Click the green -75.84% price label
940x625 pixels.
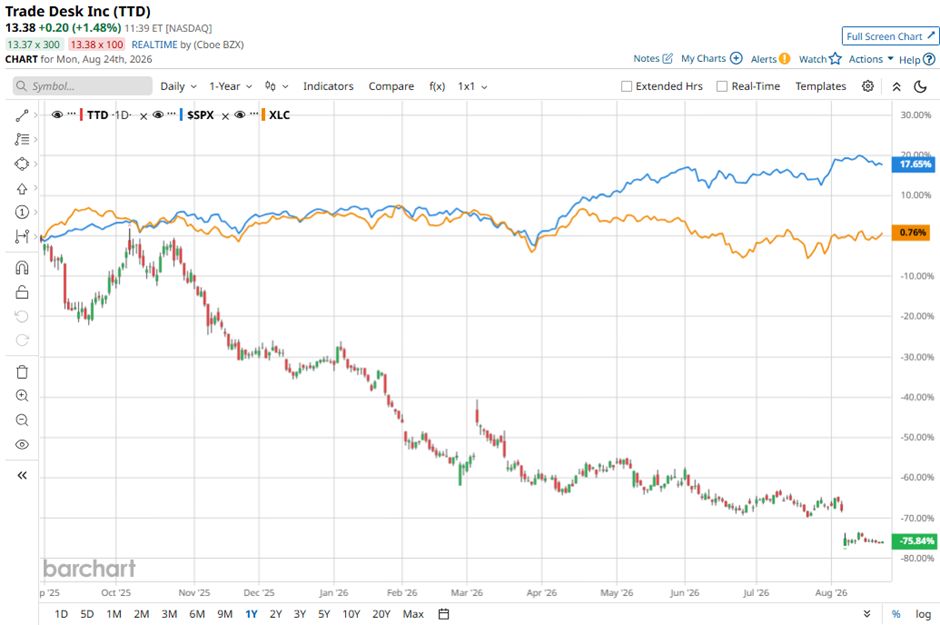[x=914, y=541]
